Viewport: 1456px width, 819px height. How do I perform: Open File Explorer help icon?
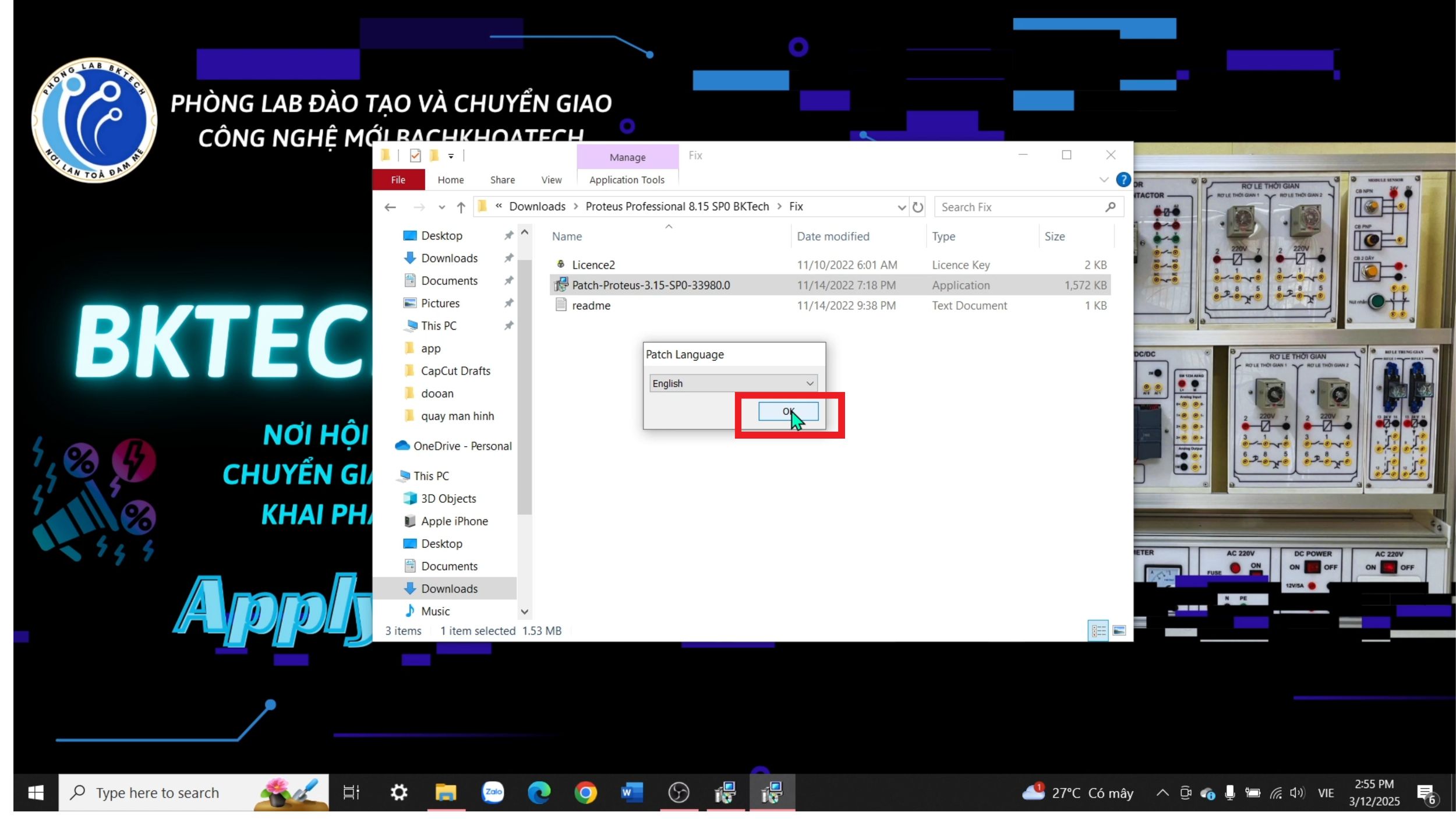point(1123,179)
